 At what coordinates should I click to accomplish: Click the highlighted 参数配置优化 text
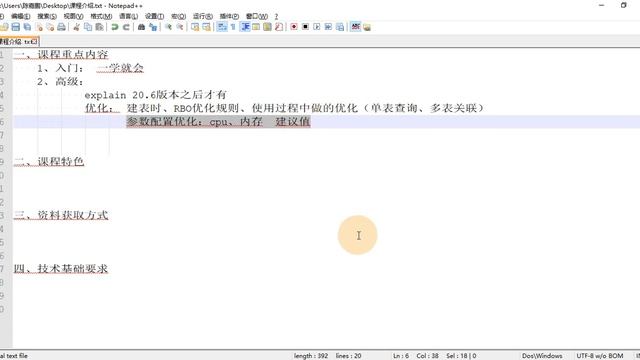[218, 122]
